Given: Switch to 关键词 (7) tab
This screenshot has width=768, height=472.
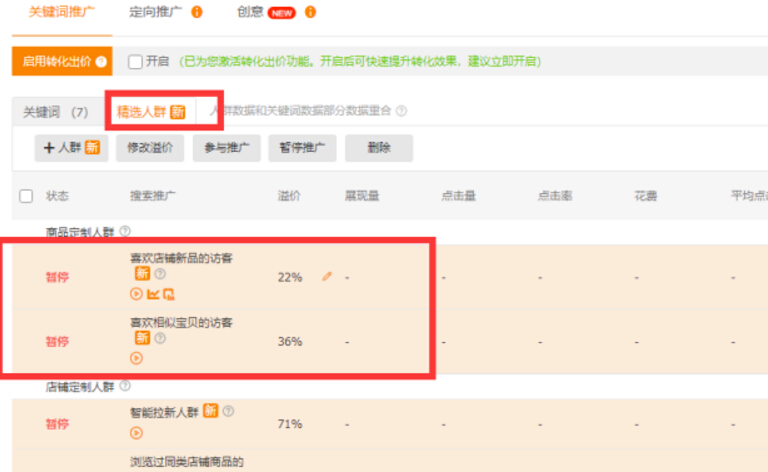Looking at the screenshot, I should [55, 112].
